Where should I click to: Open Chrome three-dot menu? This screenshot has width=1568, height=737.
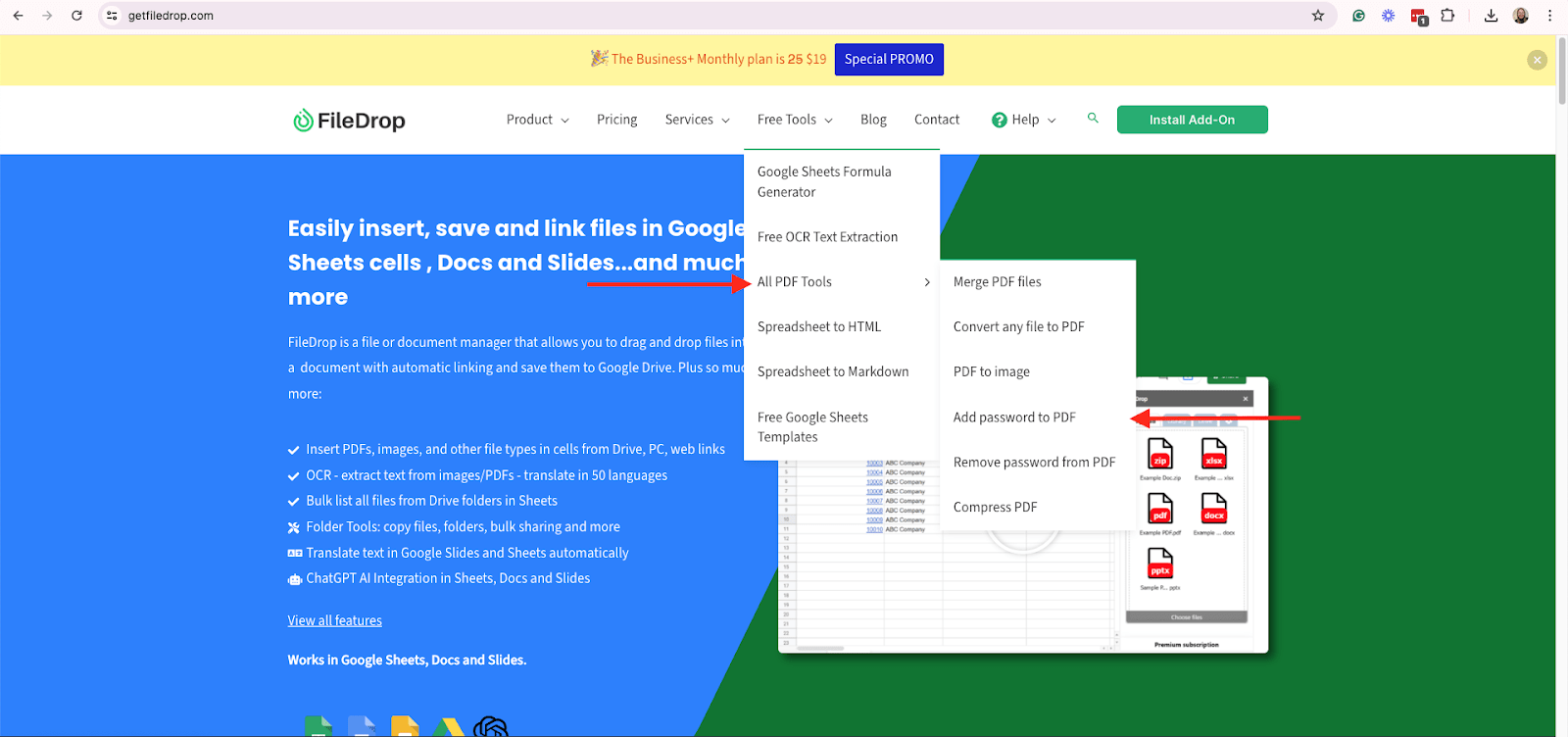coord(1549,16)
